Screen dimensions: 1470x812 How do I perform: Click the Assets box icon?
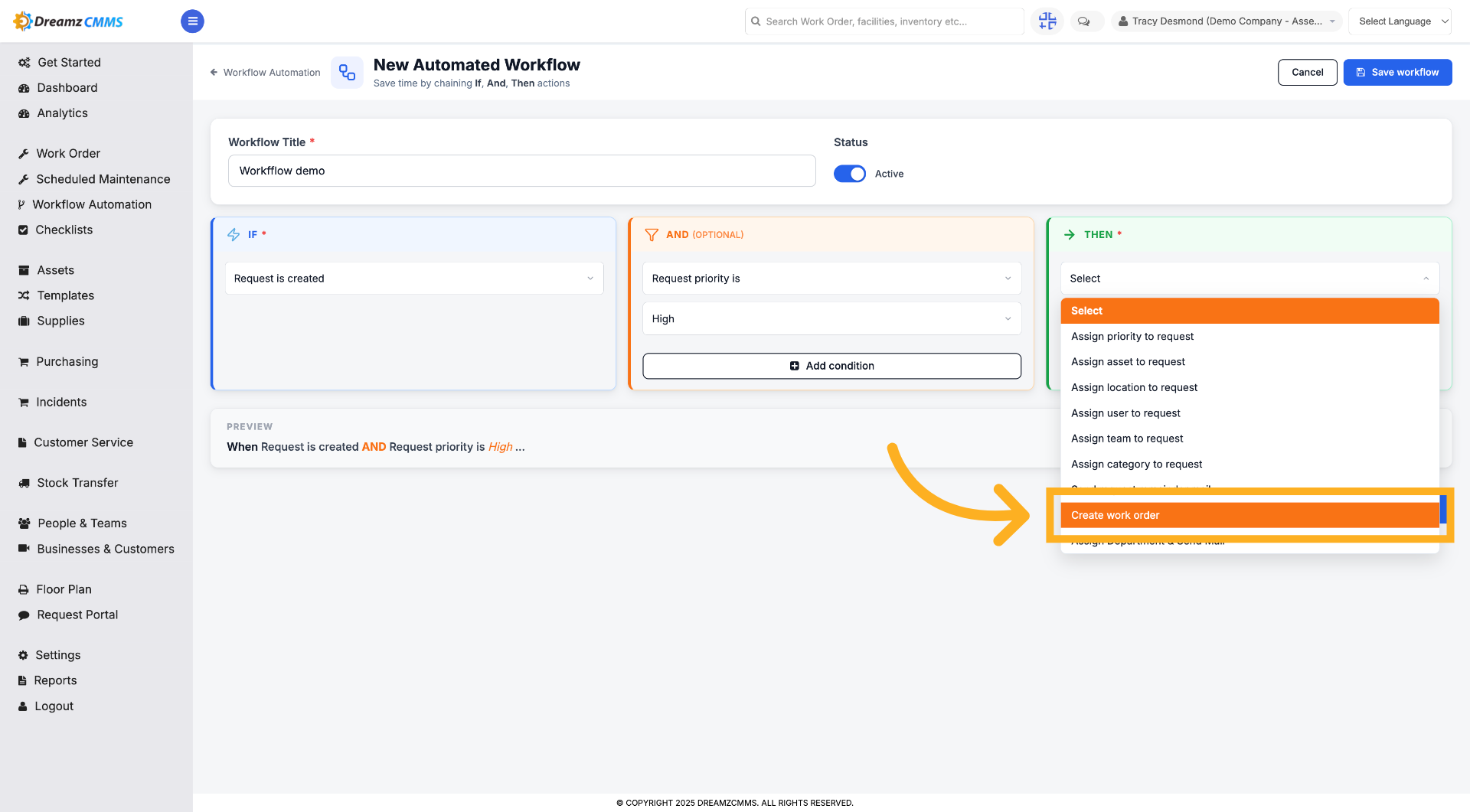pyautogui.click(x=24, y=270)
